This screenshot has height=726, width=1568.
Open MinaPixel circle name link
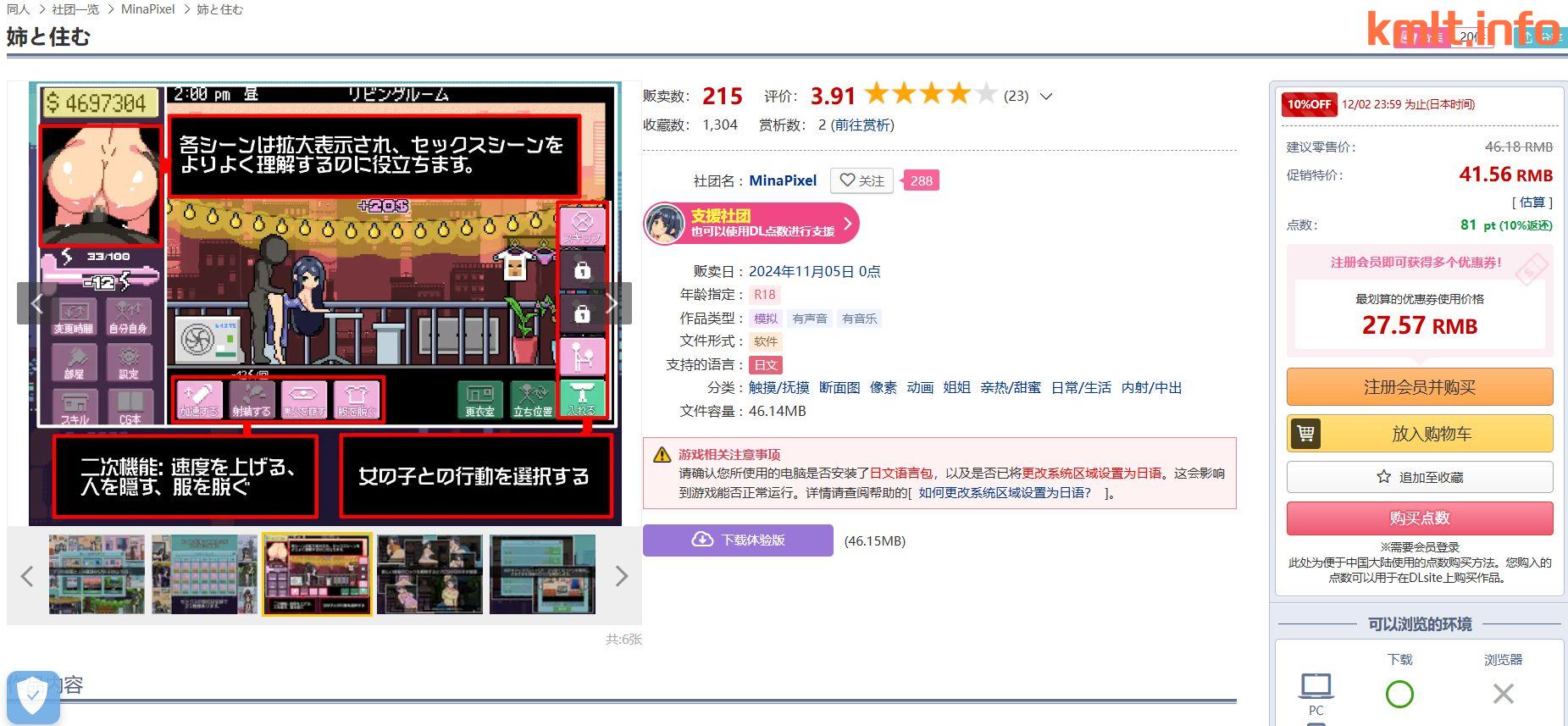[783, 180]
